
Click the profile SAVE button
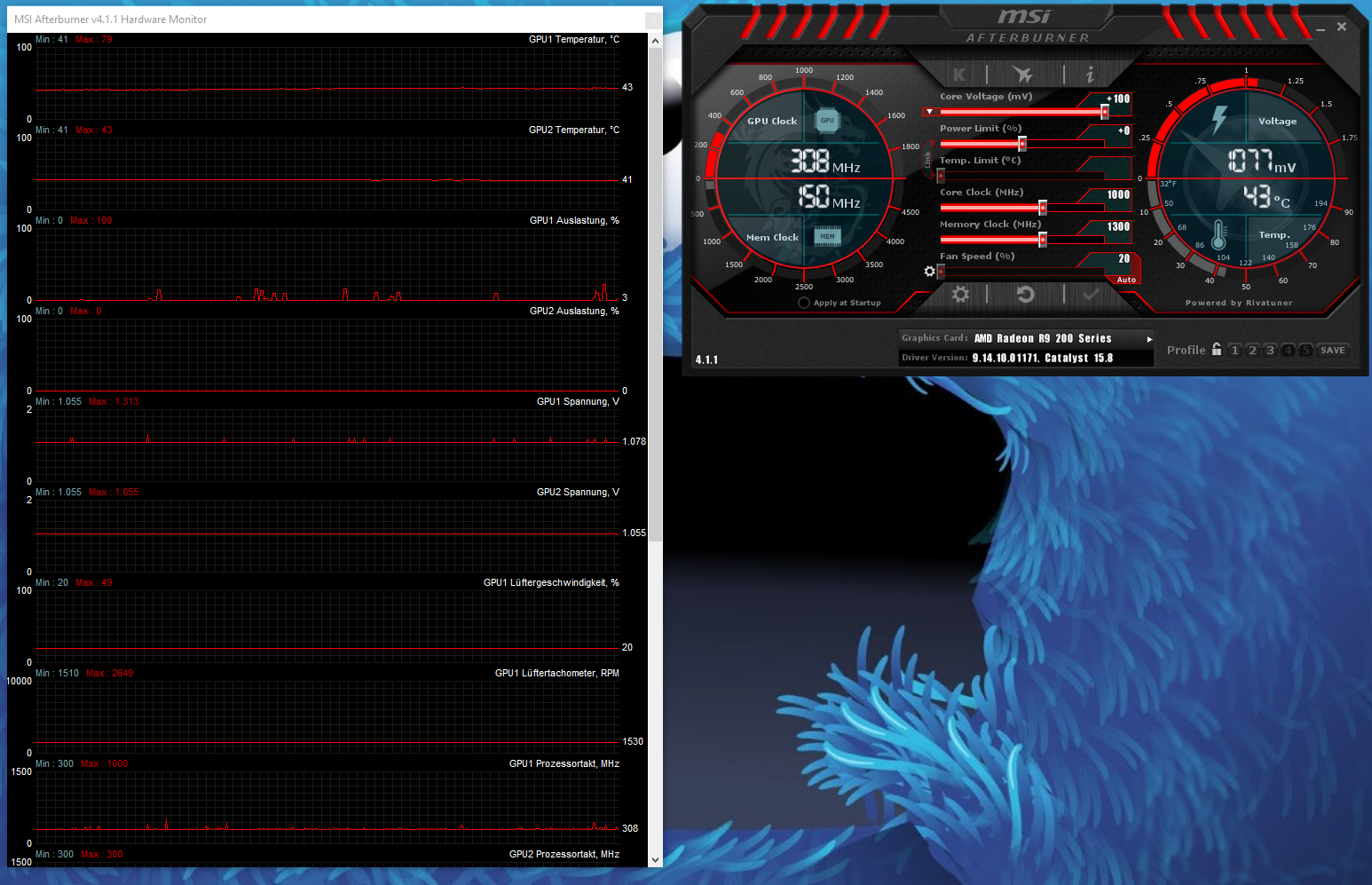(1333, 350)
